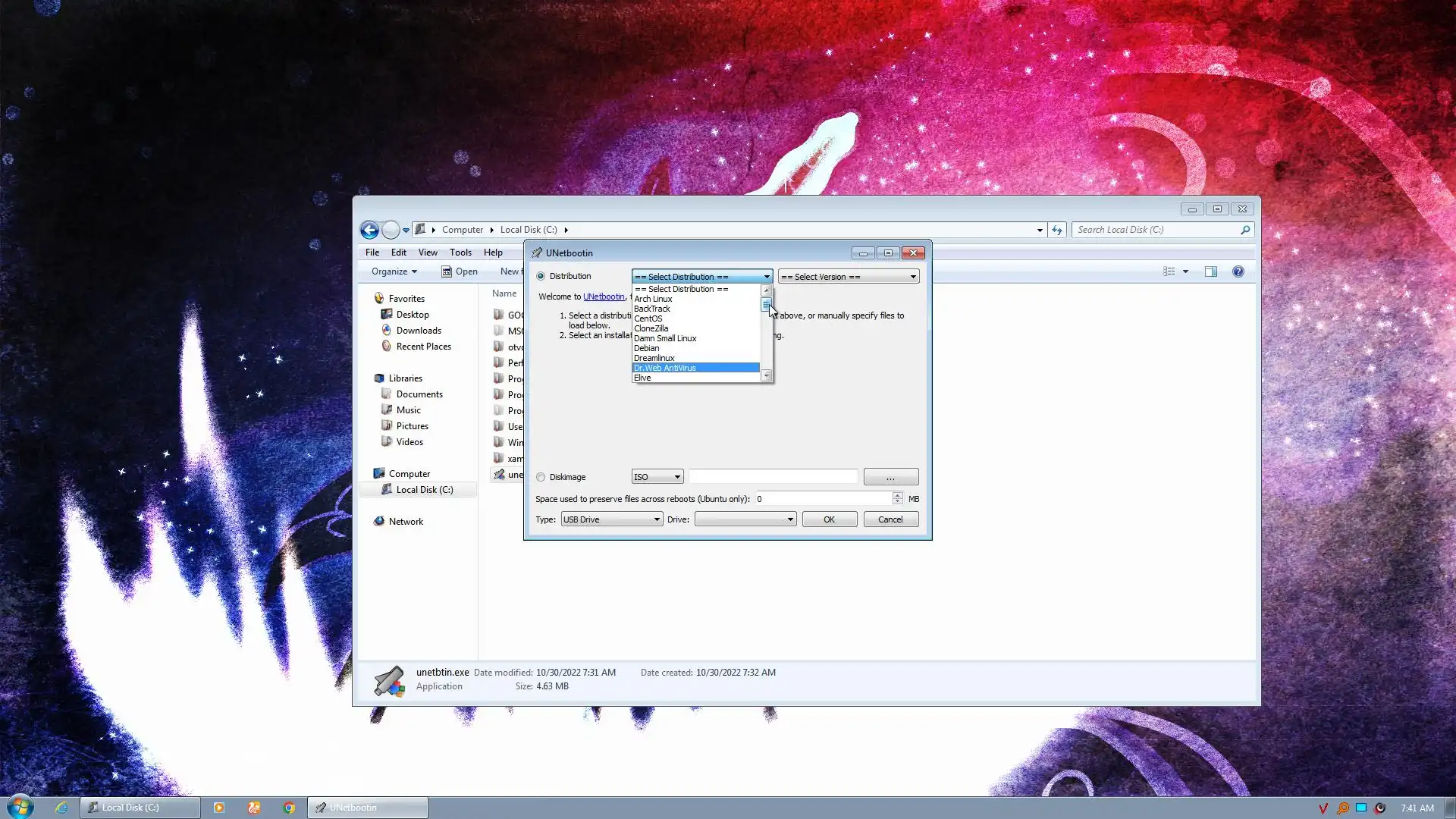Click the help question mark icon
Screen dimensions: 1456x819
1238,271
